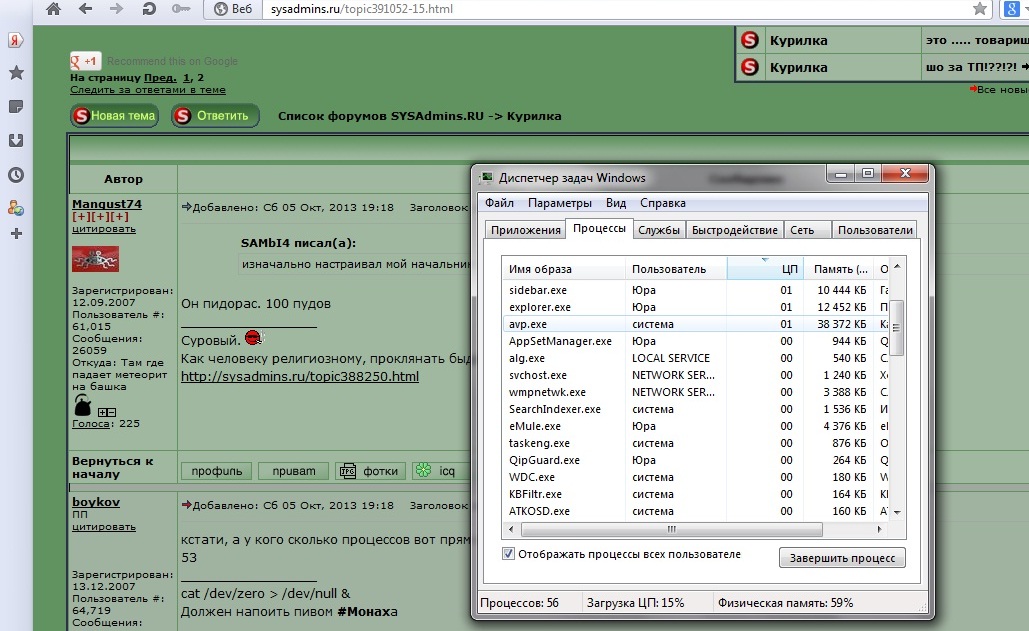Screen dimensions: 1029x631
Task: Select the explorer.exe process row
Action: [x=696, y=307]
